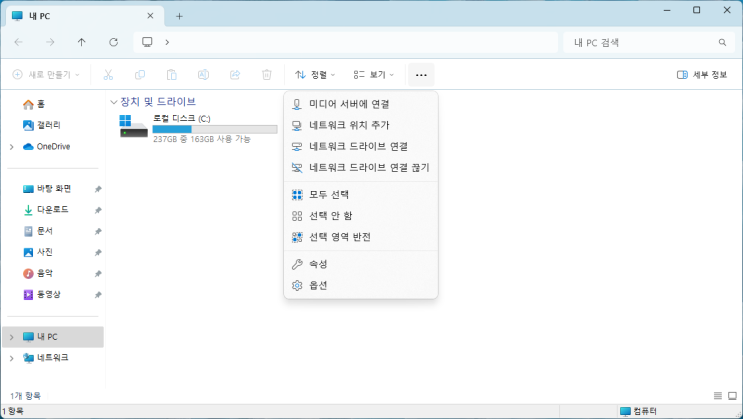The height and width of the screenshot is (419, 743).
Task: Click the 1개 항목 status text
Action: pos(26,395)
